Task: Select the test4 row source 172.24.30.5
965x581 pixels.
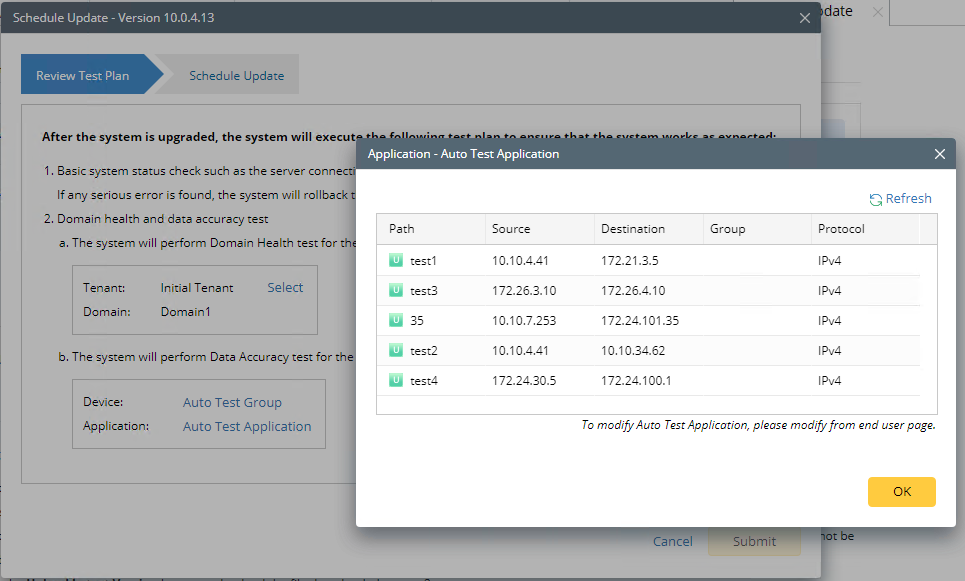Action: coord(524,381)
